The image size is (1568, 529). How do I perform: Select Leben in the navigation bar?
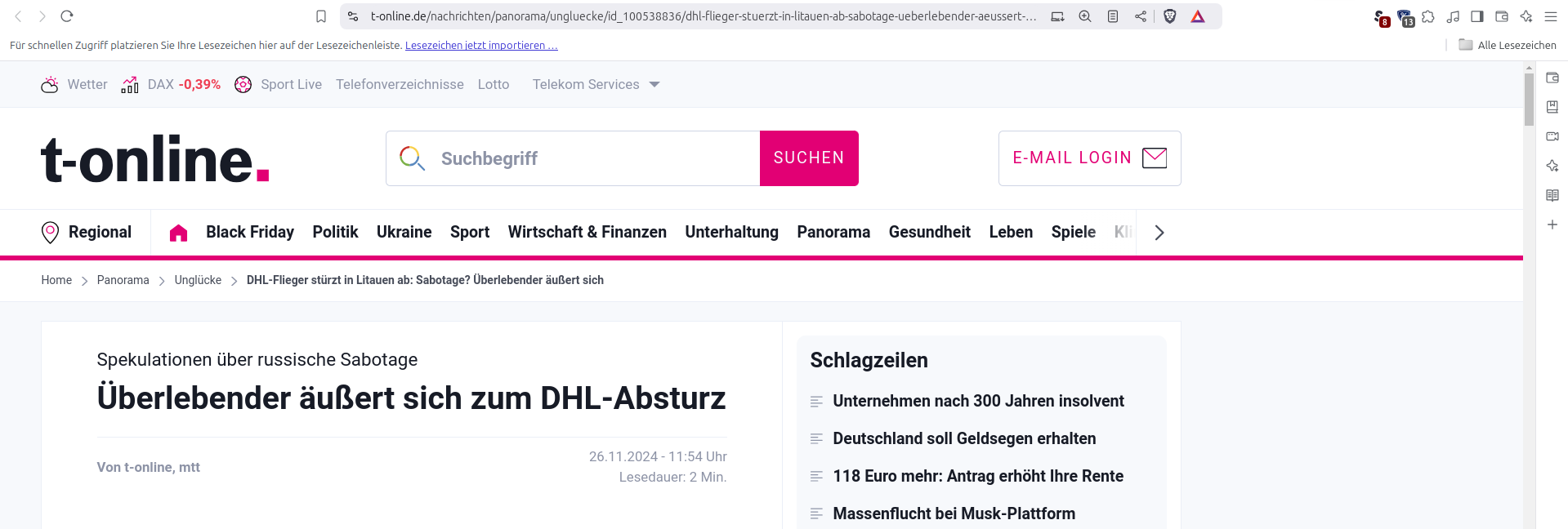coord(1011,232)
